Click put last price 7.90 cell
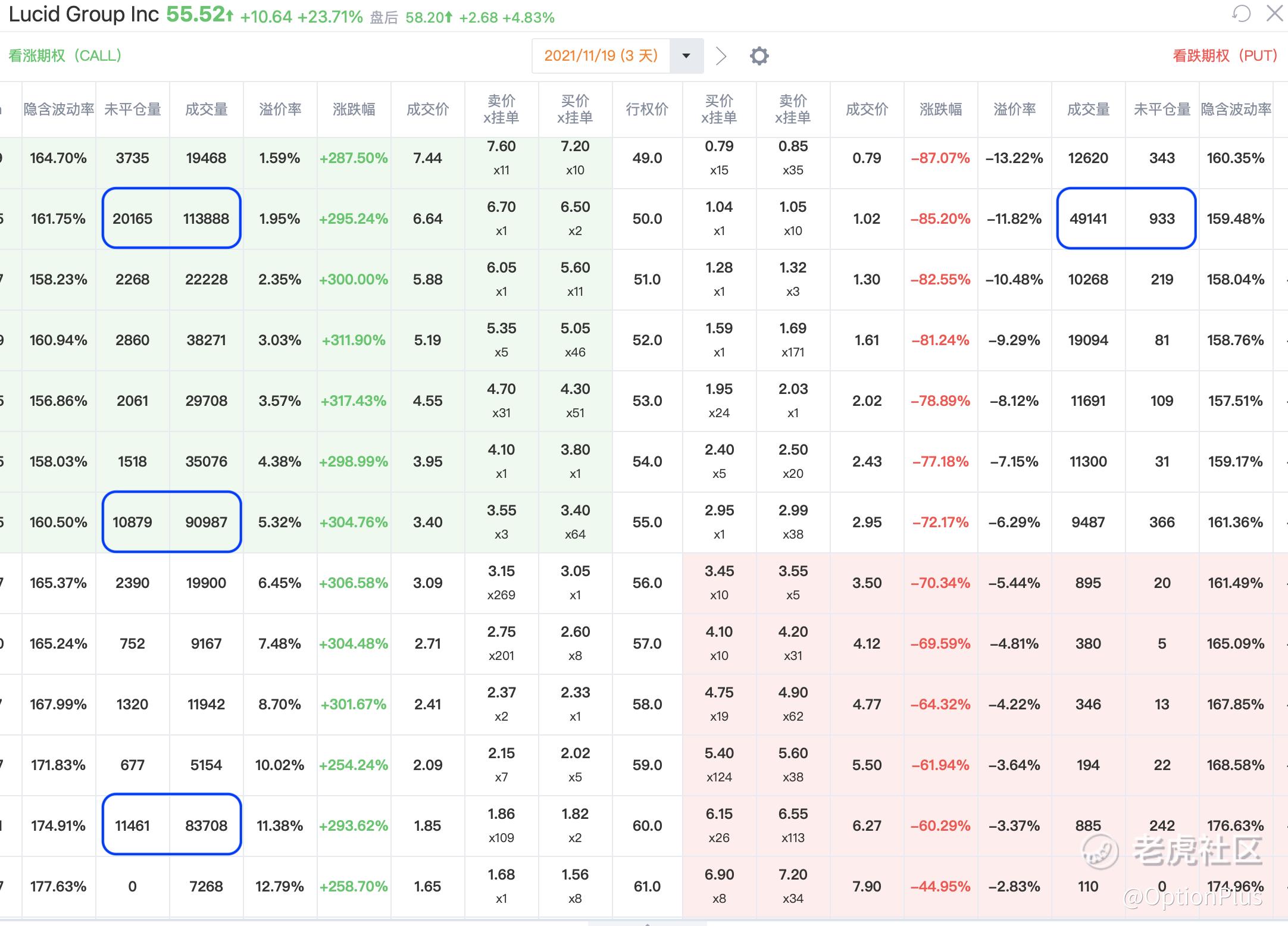The height and width of the screenshot is (926, 1288). pyautogui.click(x=867, y=887)
